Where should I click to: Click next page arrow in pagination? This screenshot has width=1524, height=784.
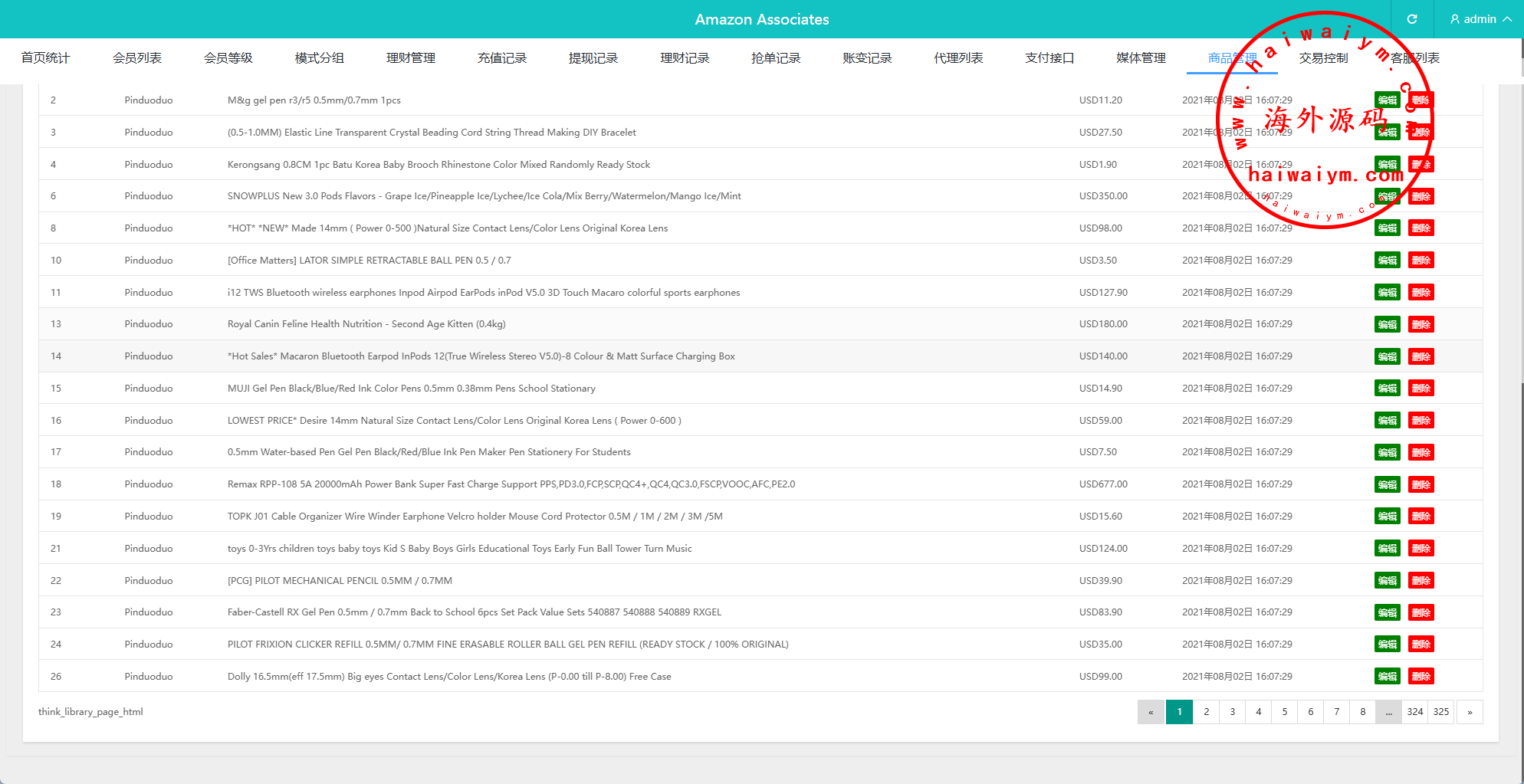point(1469,712)
